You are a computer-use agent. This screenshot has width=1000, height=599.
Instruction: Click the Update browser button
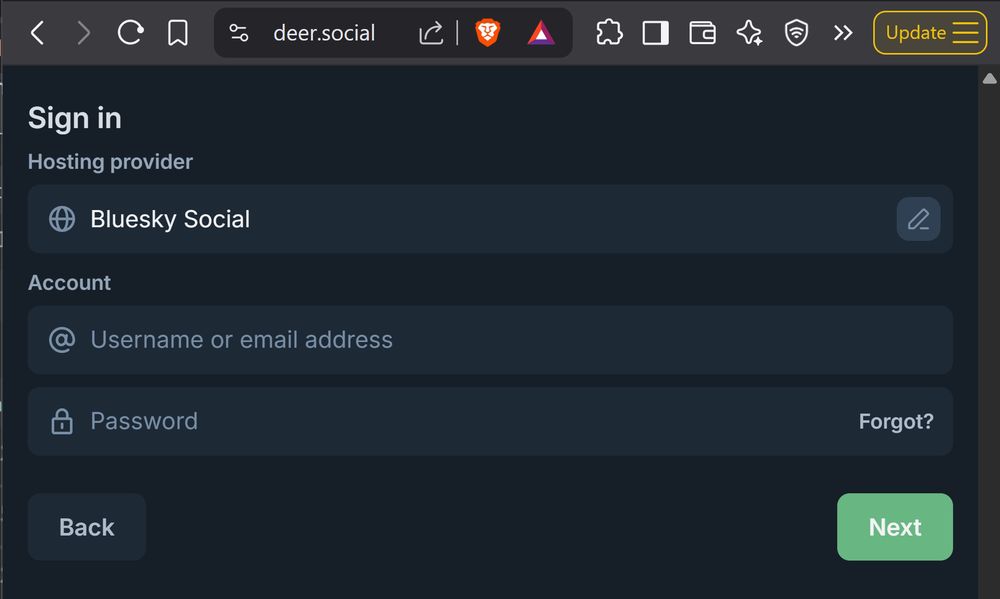point(929,32)
